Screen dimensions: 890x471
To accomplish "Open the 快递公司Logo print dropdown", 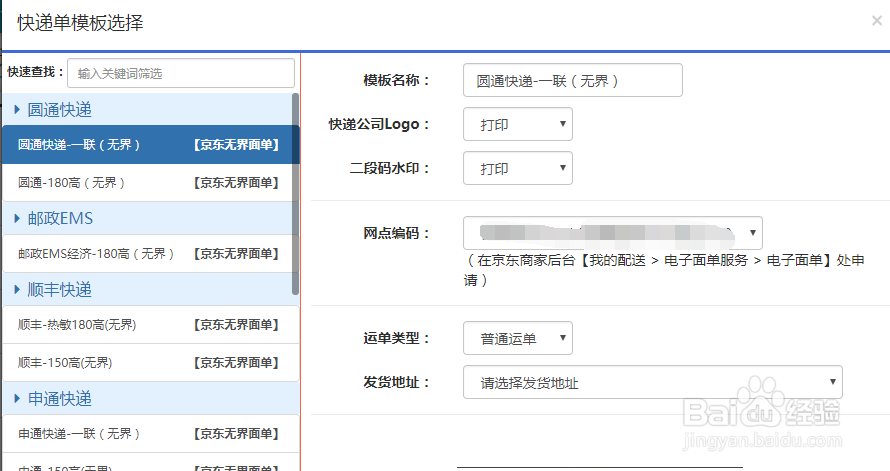I will tap(518, 124).
